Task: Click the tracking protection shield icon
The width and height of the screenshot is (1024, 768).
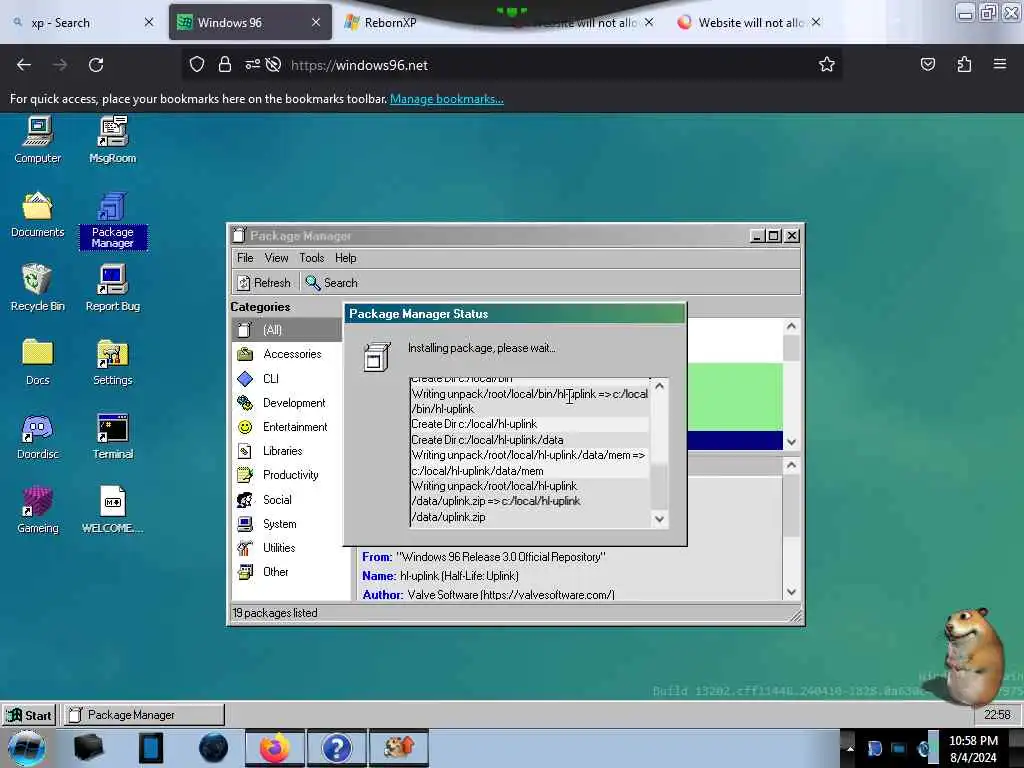Action: tap(197, 64)
